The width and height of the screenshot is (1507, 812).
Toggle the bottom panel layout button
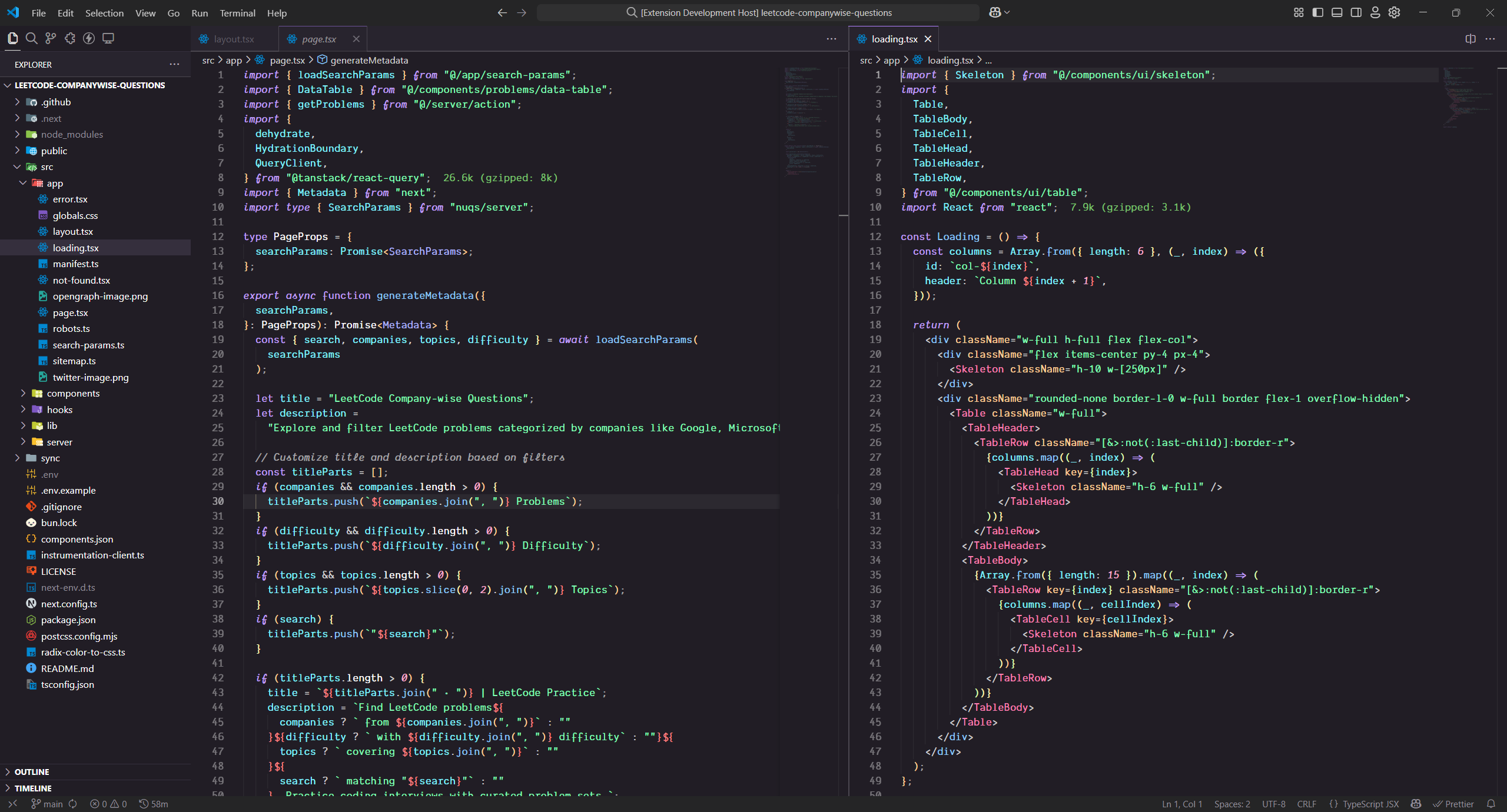click(x=1337, y=12)
